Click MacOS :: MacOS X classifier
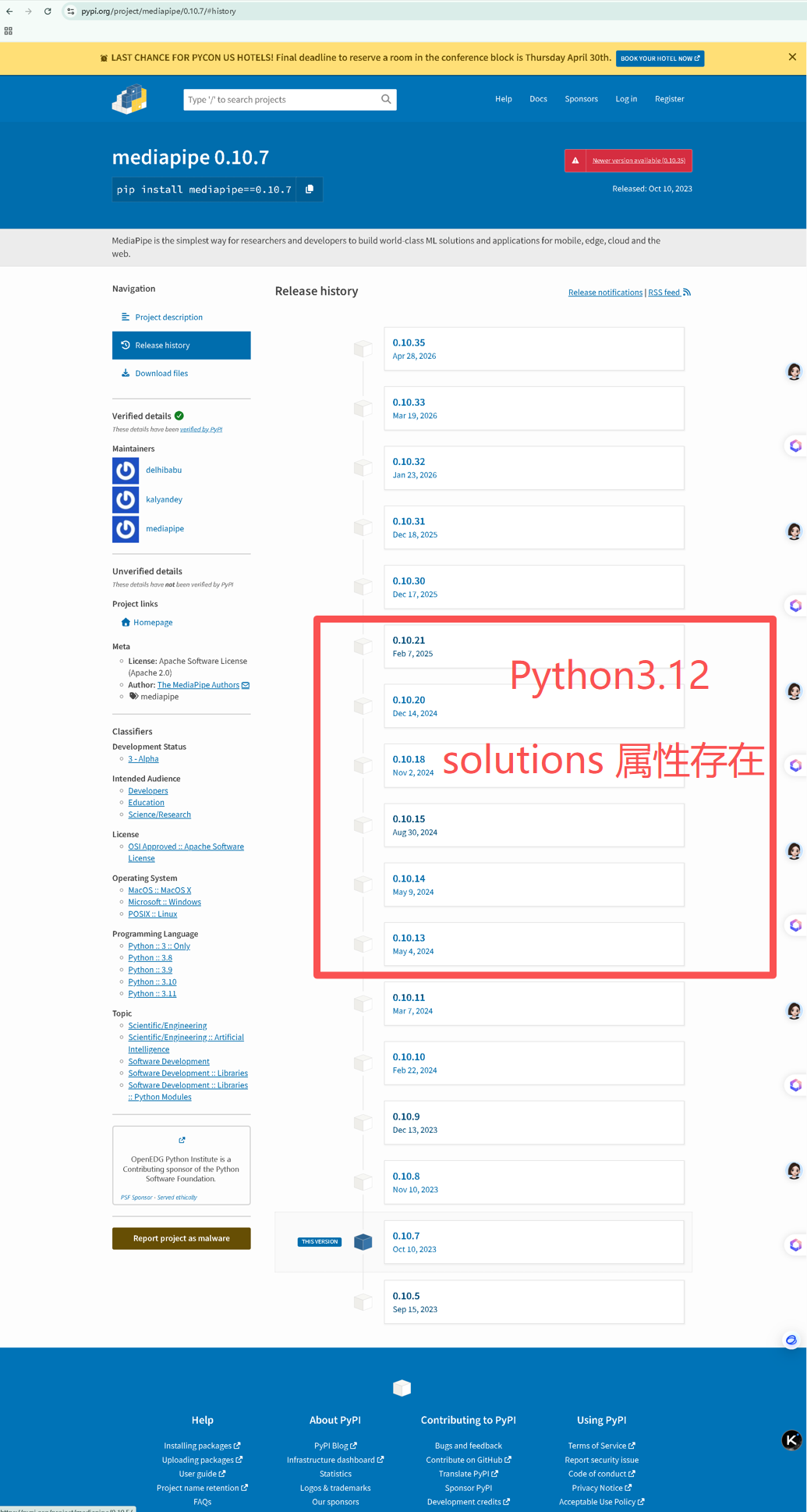 160,890
